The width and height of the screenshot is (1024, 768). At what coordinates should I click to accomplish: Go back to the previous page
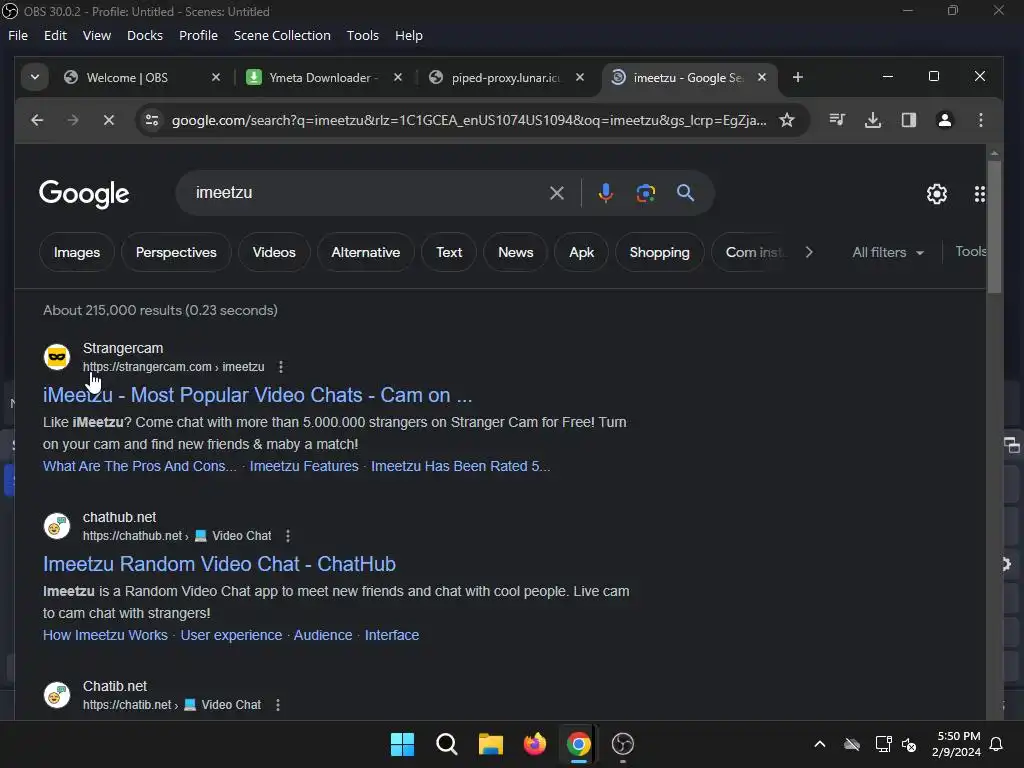(37, 120)
